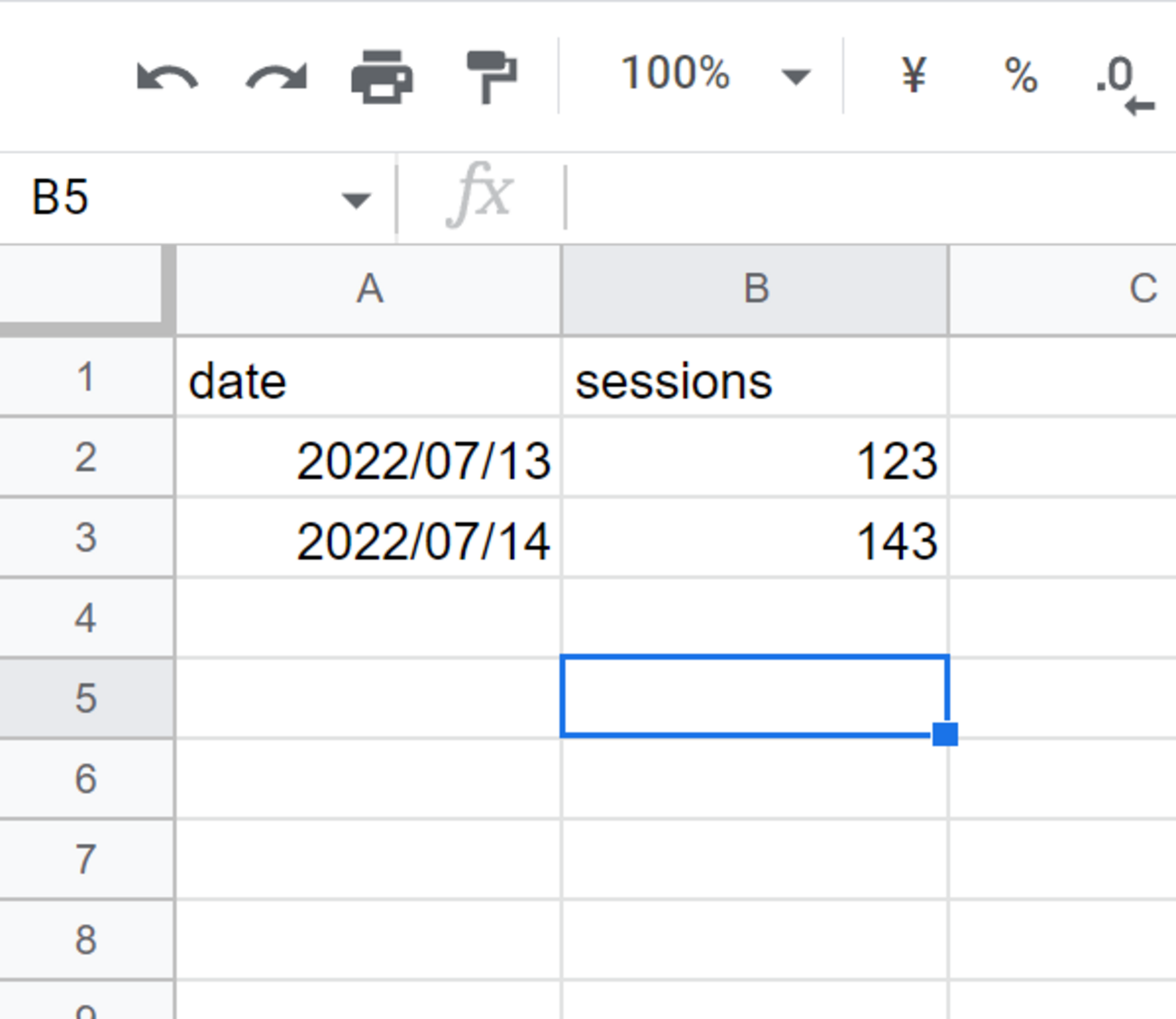Format as currency with yen icon
This screenshot has height=1019, width=1176.
coord(914,75)
